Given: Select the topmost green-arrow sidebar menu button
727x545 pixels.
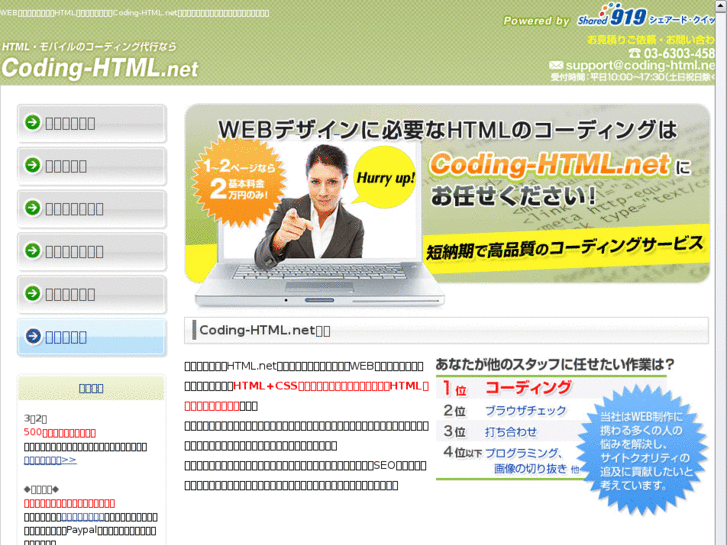Looking at the screenshot, I should 92,123.
